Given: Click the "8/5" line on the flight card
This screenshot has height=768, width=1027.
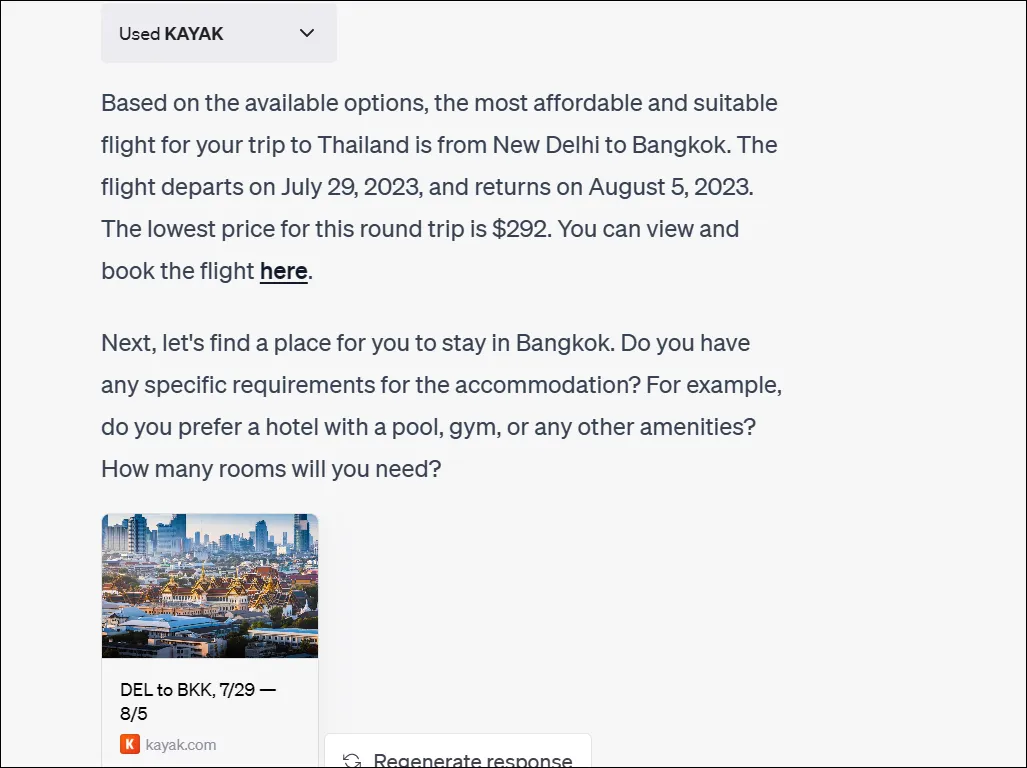Looking at the screenshot, I should 134,714.
